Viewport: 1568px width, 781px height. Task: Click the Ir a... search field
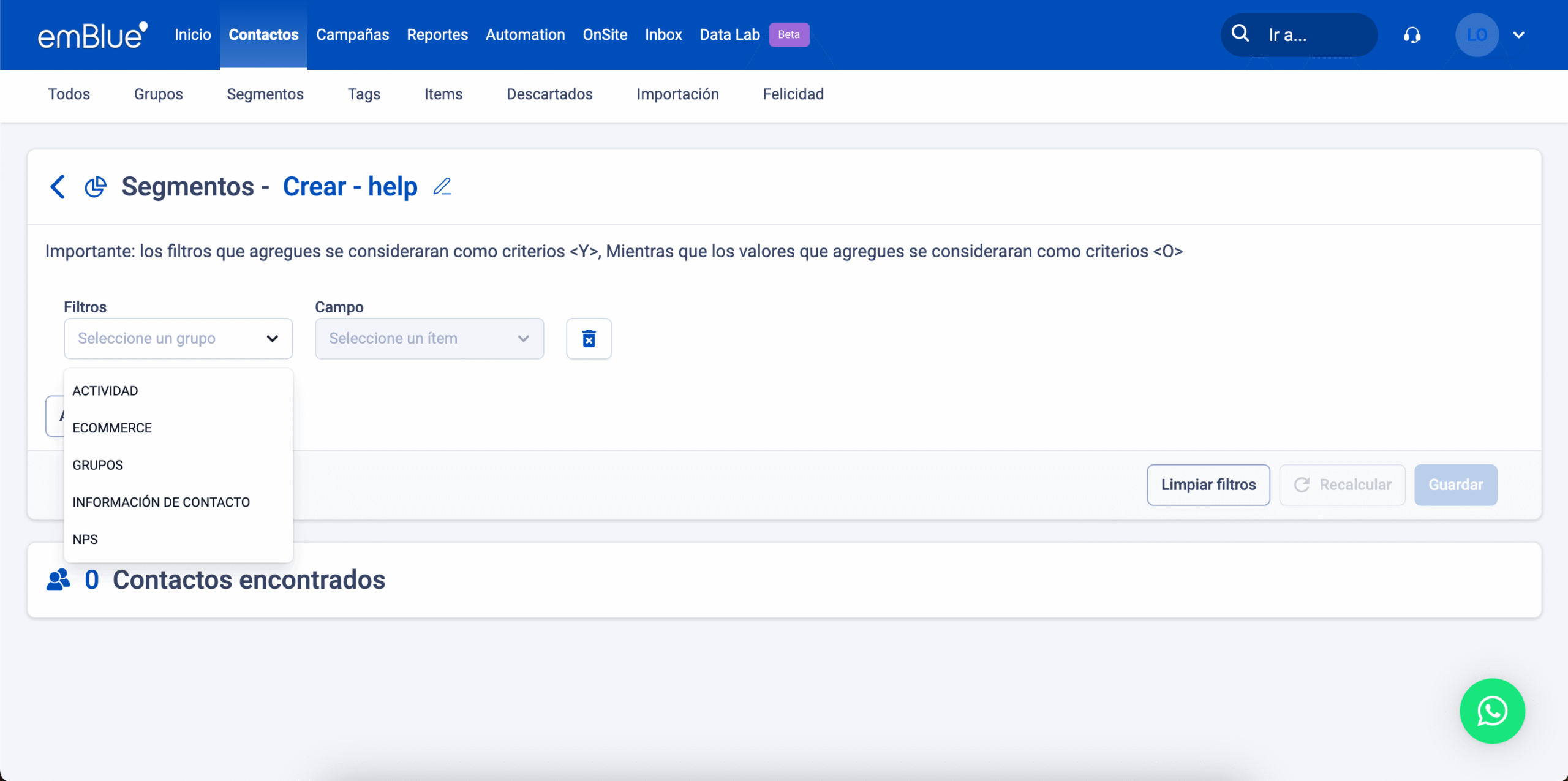click(x=1311, y=36)
